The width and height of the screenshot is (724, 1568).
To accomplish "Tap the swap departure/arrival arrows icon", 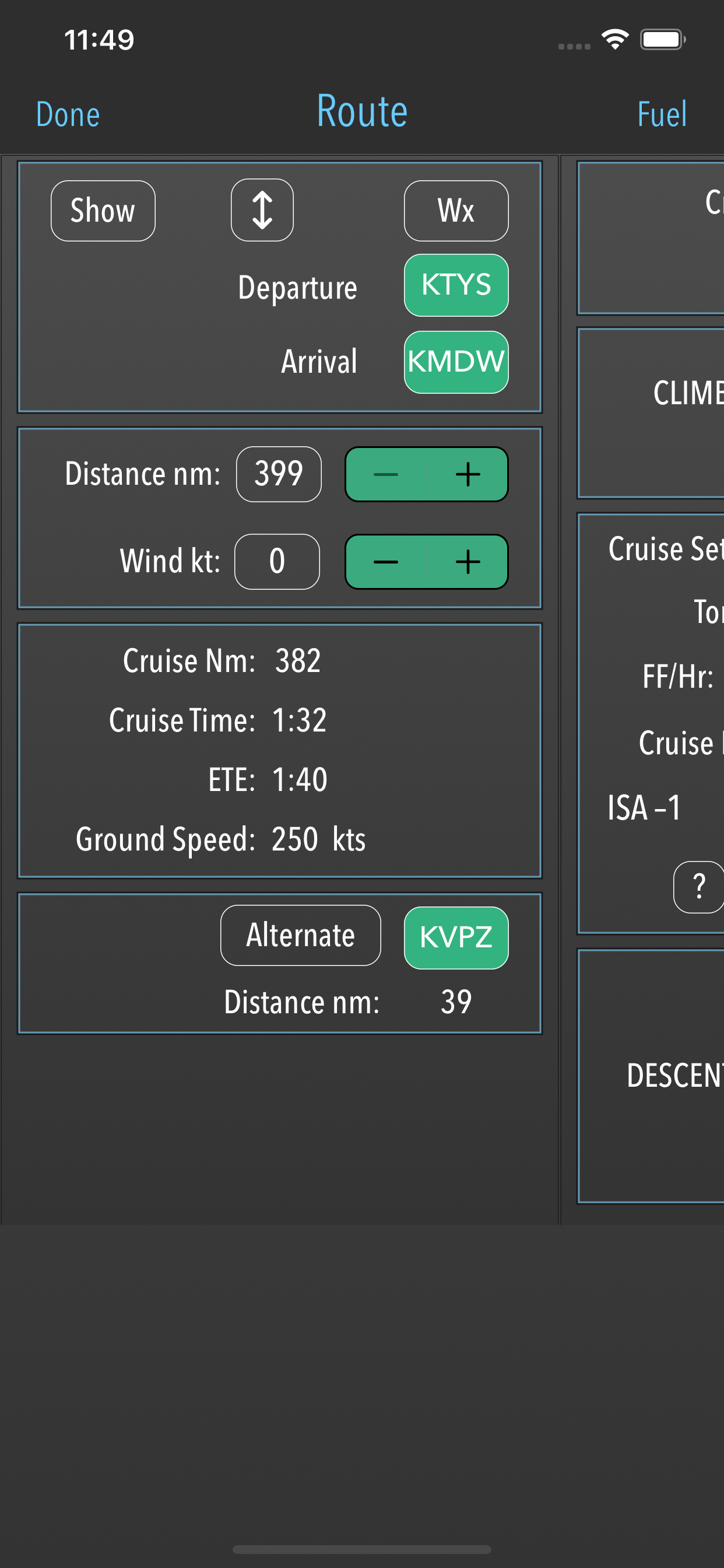I will [x=262, y=210].
